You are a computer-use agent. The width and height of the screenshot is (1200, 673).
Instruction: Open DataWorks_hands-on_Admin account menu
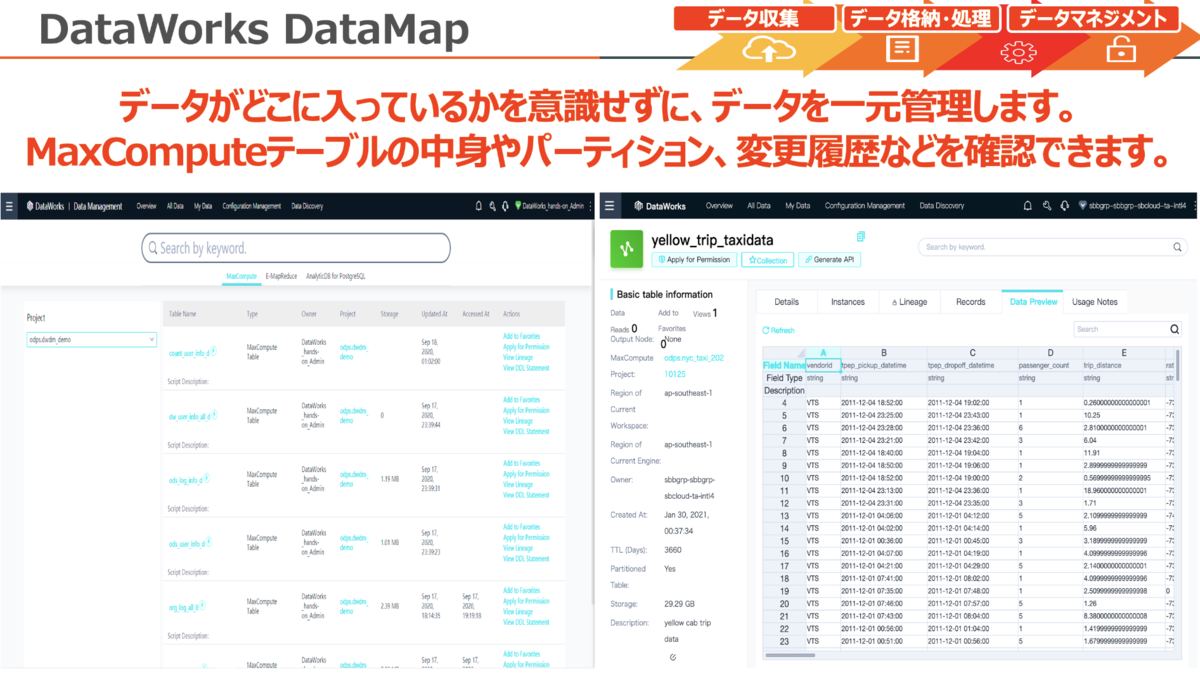pyautogui.click(x=549, y=206)
